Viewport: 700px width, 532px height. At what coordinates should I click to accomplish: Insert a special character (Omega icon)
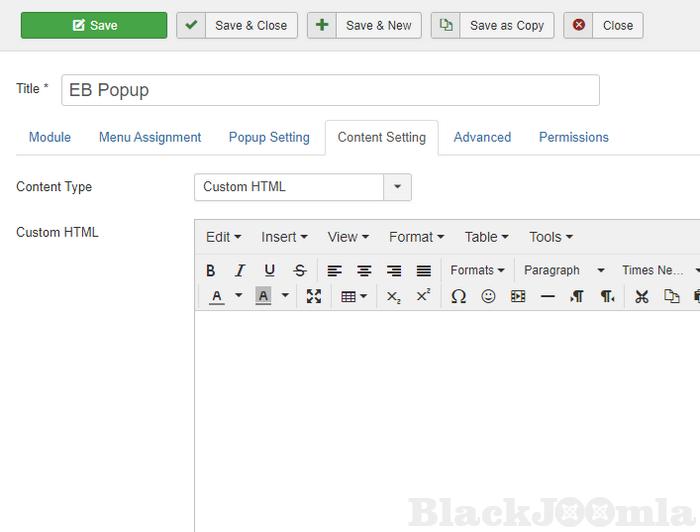(x=458, y=296)
